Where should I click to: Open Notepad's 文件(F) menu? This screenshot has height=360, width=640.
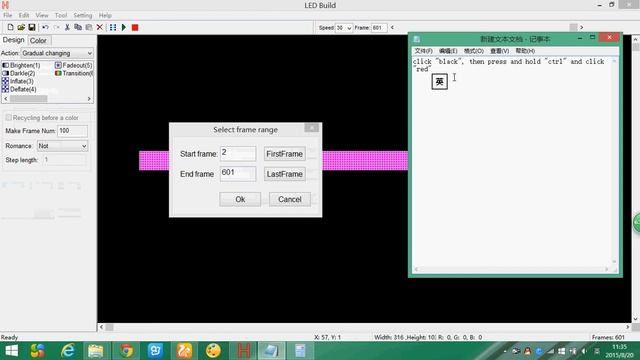point(423,51)
